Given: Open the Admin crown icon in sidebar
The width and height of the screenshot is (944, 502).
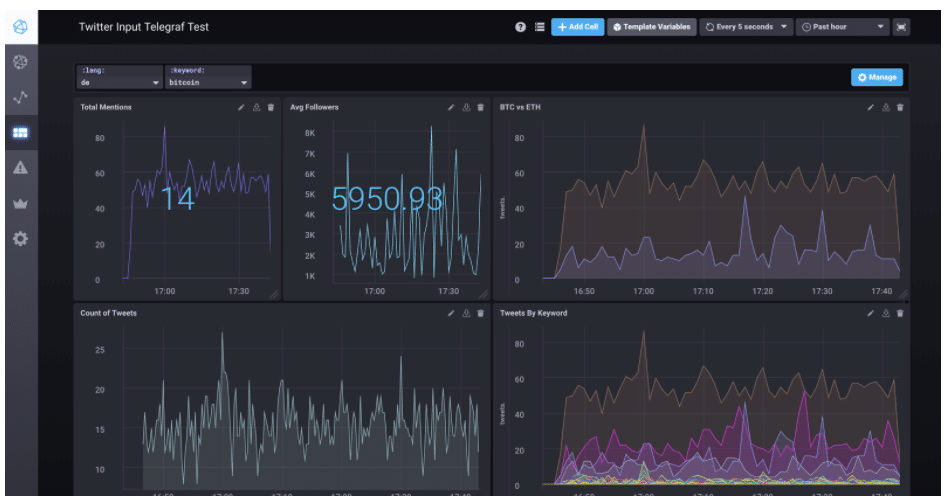Looking at the screenshot, I should tap(20, 203).
